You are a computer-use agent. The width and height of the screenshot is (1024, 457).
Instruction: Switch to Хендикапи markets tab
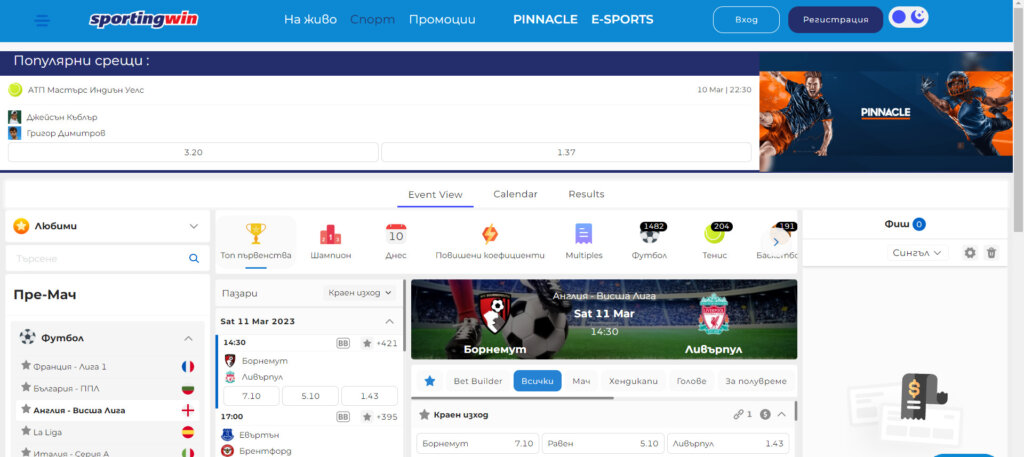point(633,381)
